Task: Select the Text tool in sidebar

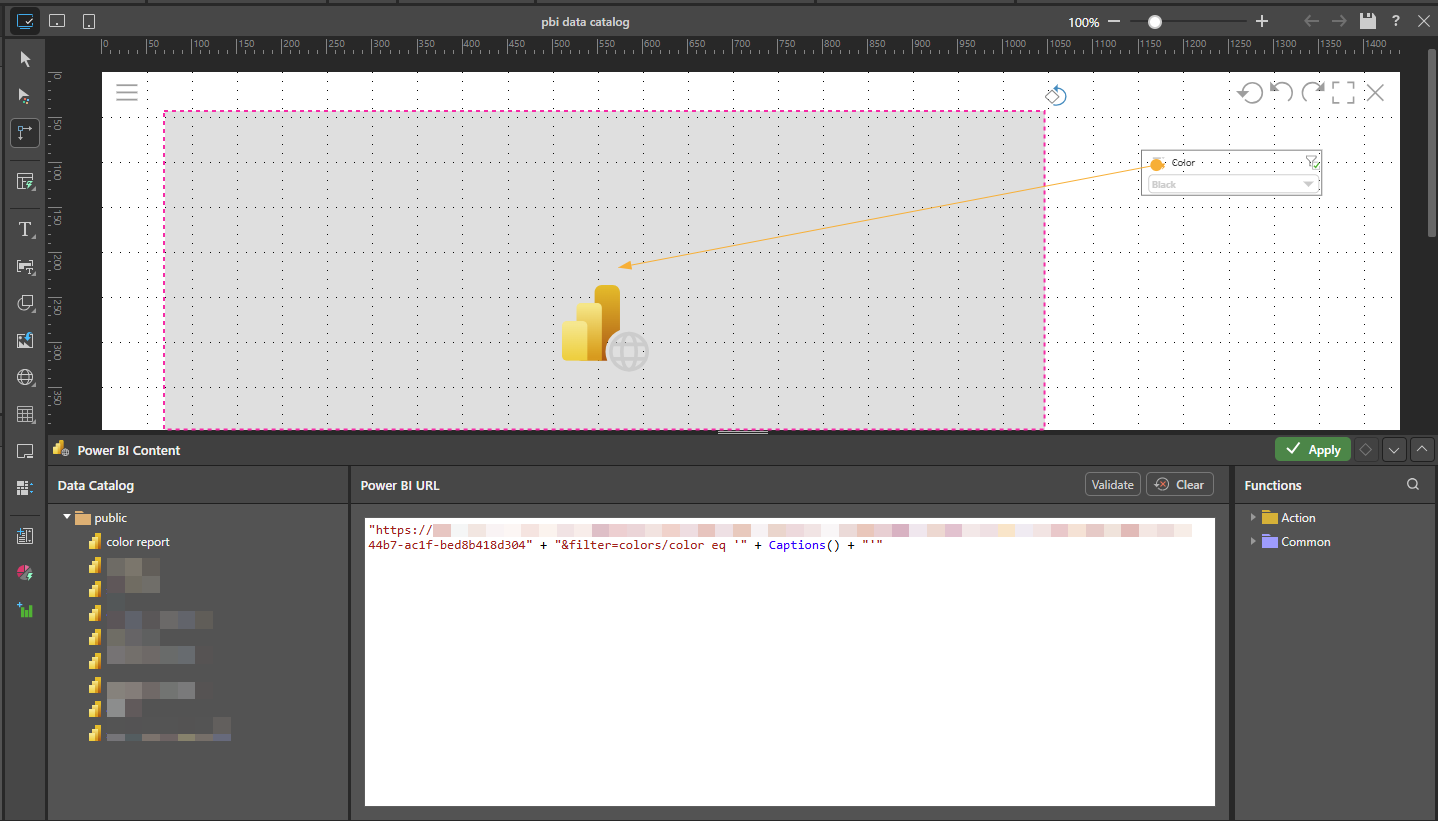Action: 25,230
